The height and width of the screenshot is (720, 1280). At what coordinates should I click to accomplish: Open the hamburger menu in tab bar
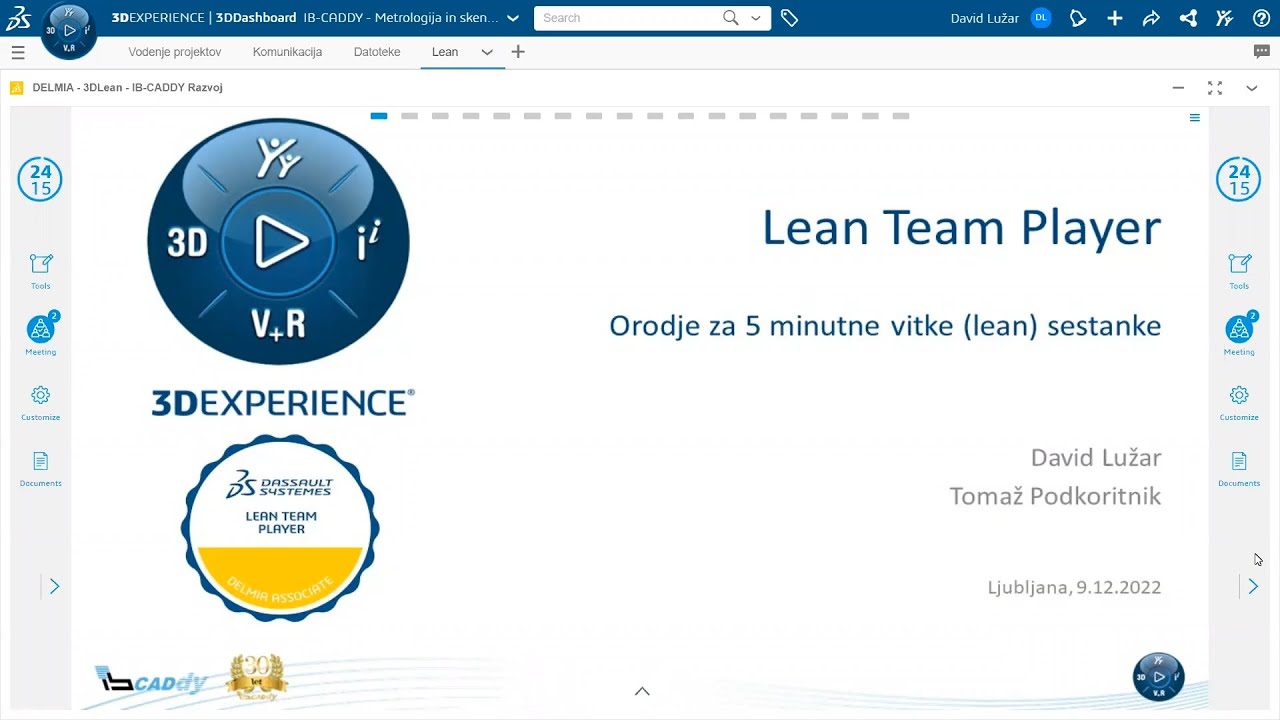point(18,52)
